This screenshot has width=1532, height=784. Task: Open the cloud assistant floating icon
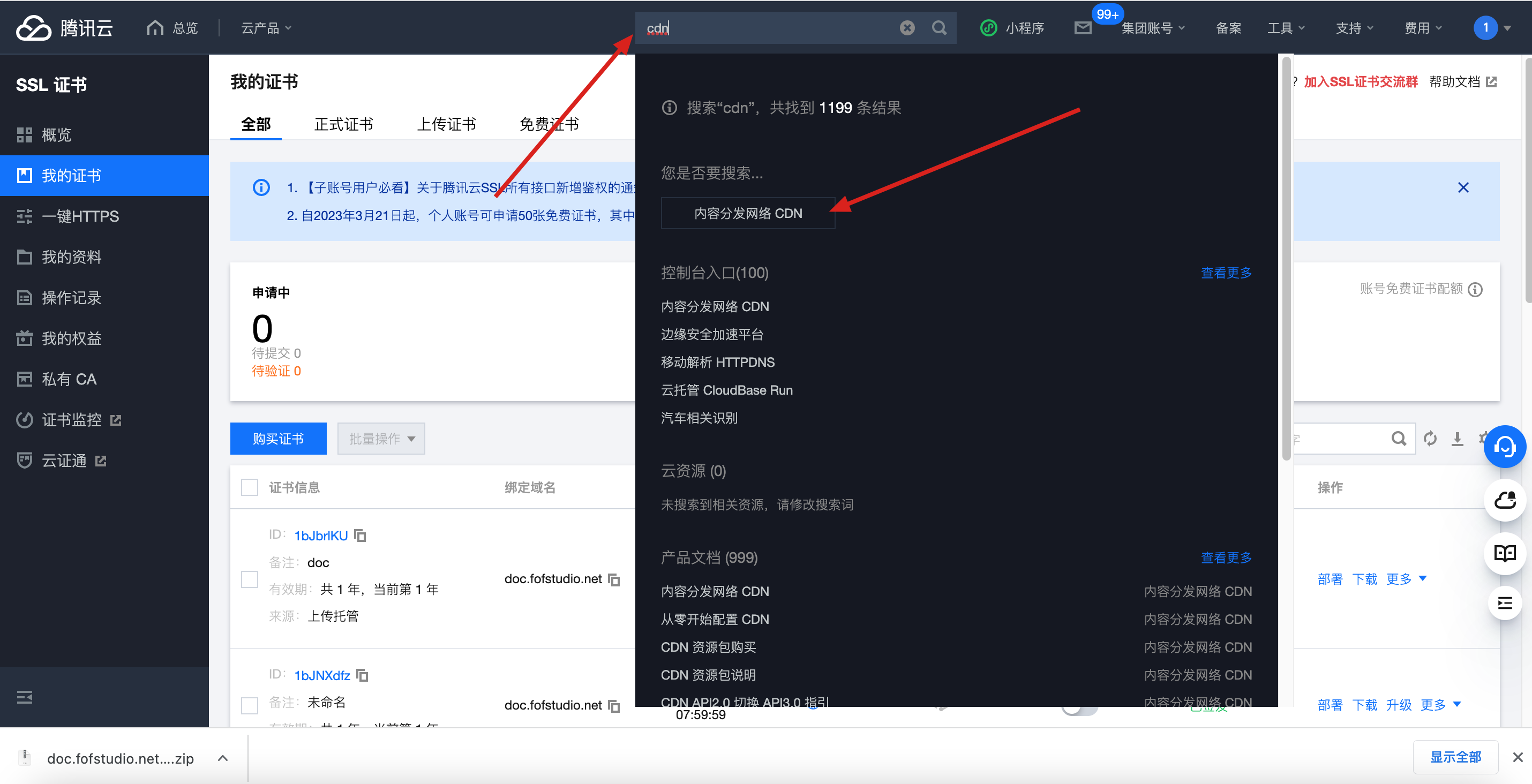pos(1505,501)
